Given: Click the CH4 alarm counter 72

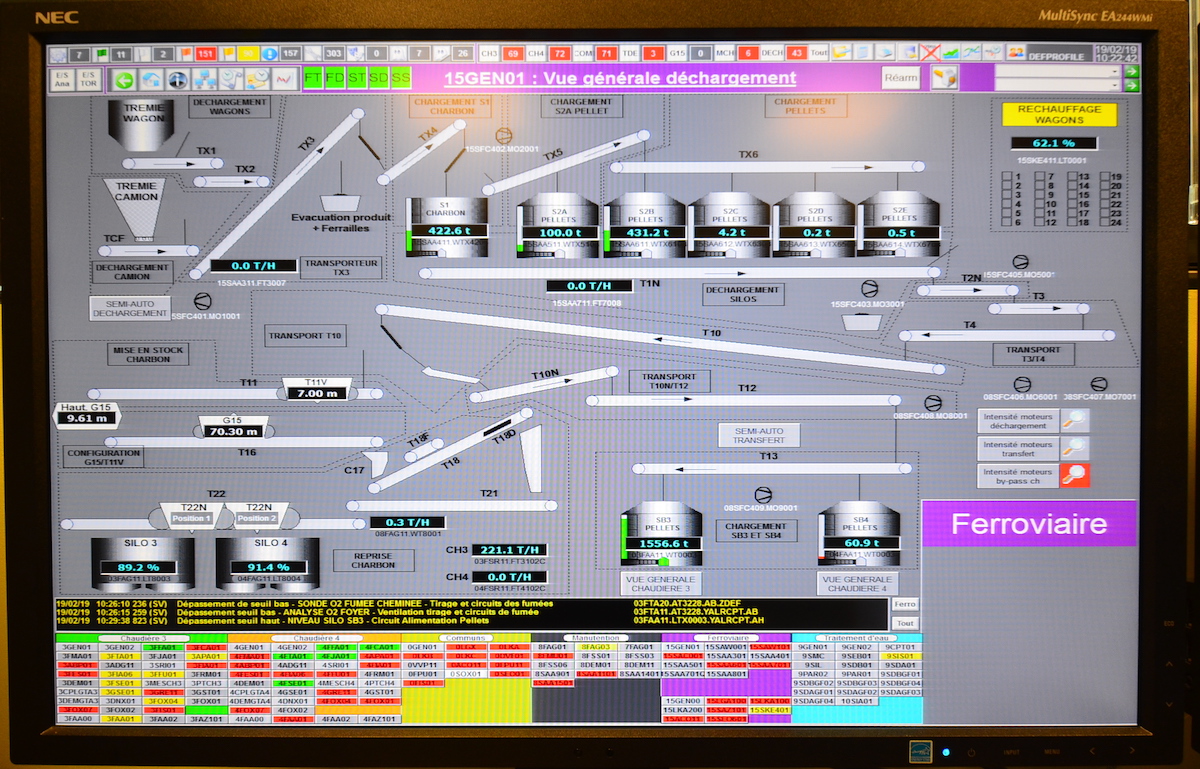Looking at the screenshot, I should pos(560,52).
